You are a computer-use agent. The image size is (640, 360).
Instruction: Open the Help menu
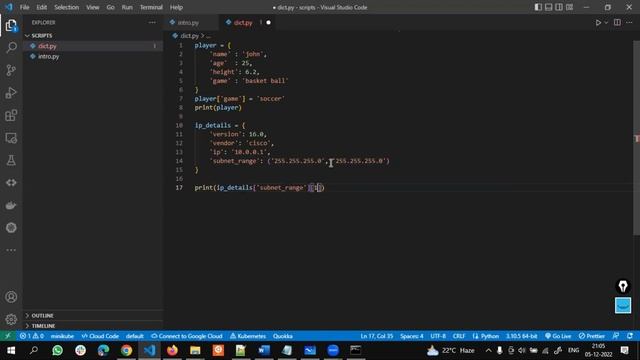[176, 7]
